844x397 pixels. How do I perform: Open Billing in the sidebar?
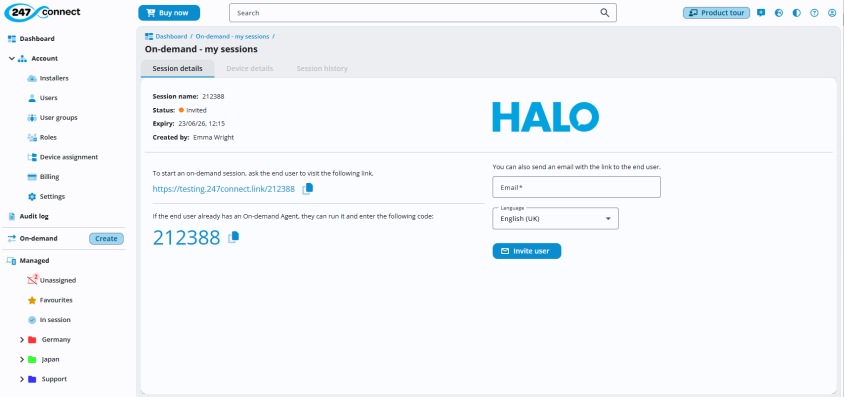click(49, 177)
